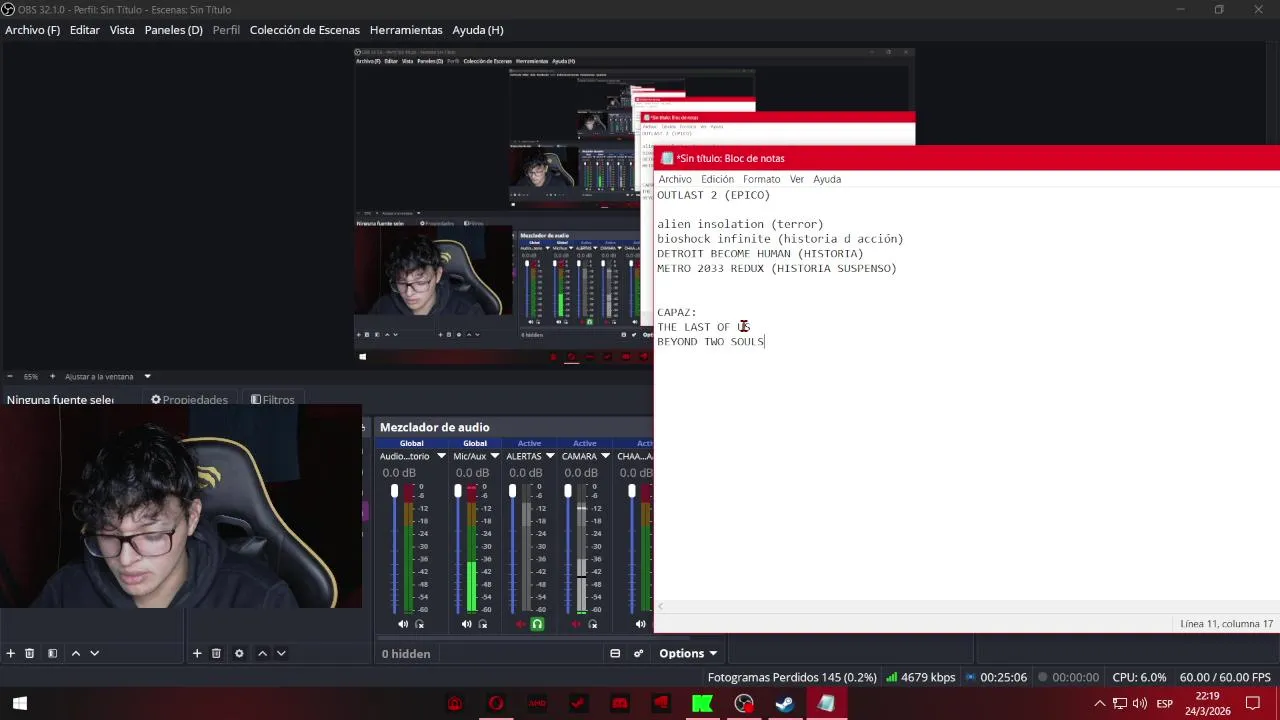Viewport: 1280px width, 720px height.
Task: Switch to OBS Studio taskbar icon
Action: tap(743, 703)
